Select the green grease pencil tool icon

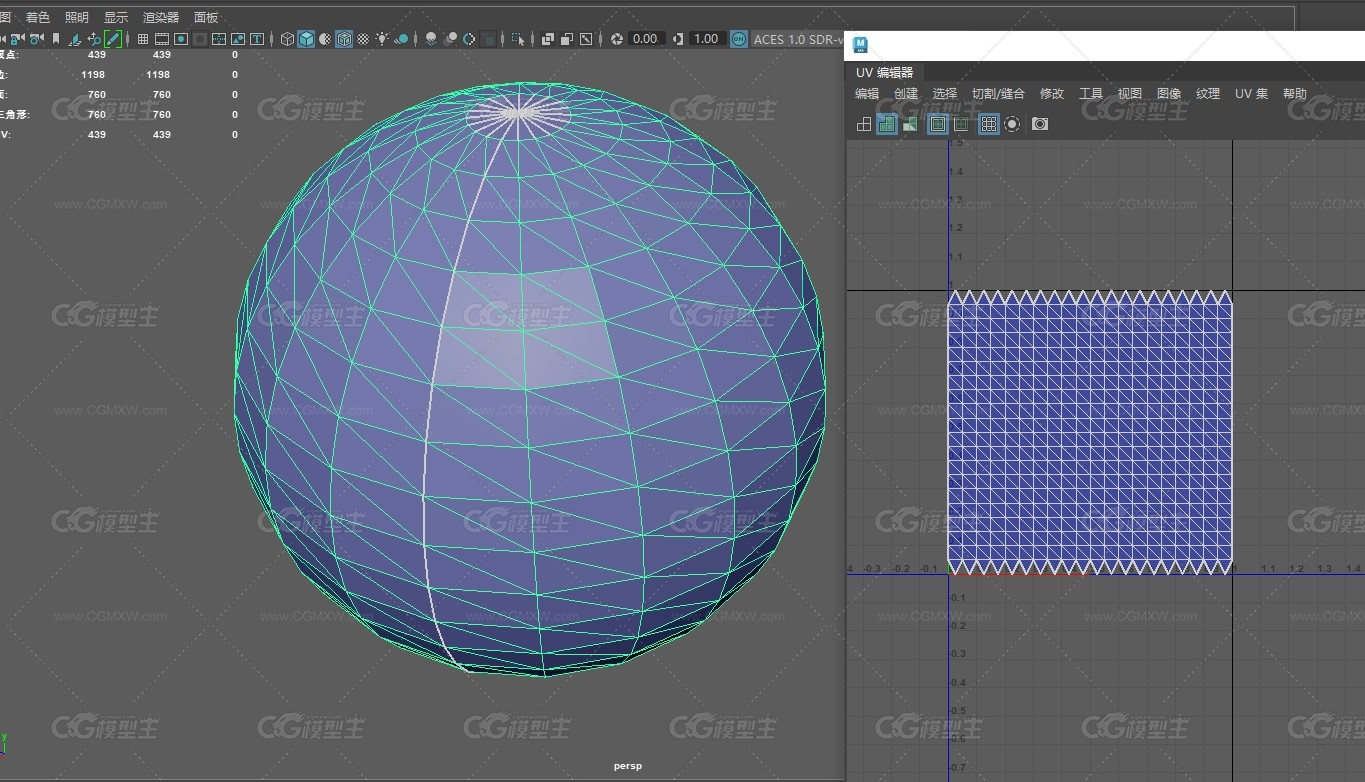[x=113, y=39]
